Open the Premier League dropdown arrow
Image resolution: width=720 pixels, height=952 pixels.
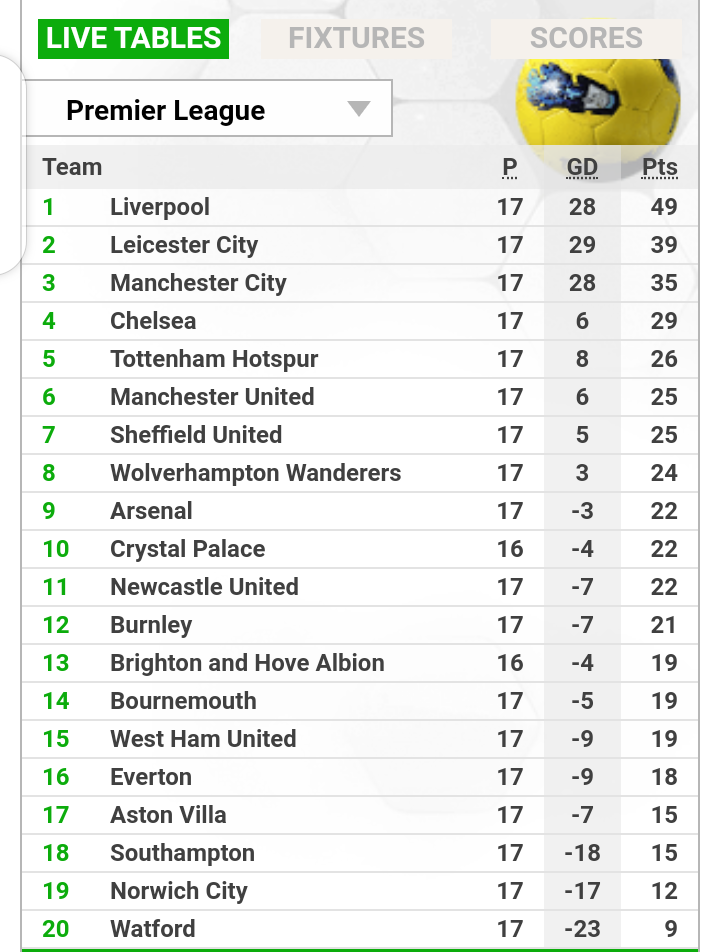[x=359, y=109]
